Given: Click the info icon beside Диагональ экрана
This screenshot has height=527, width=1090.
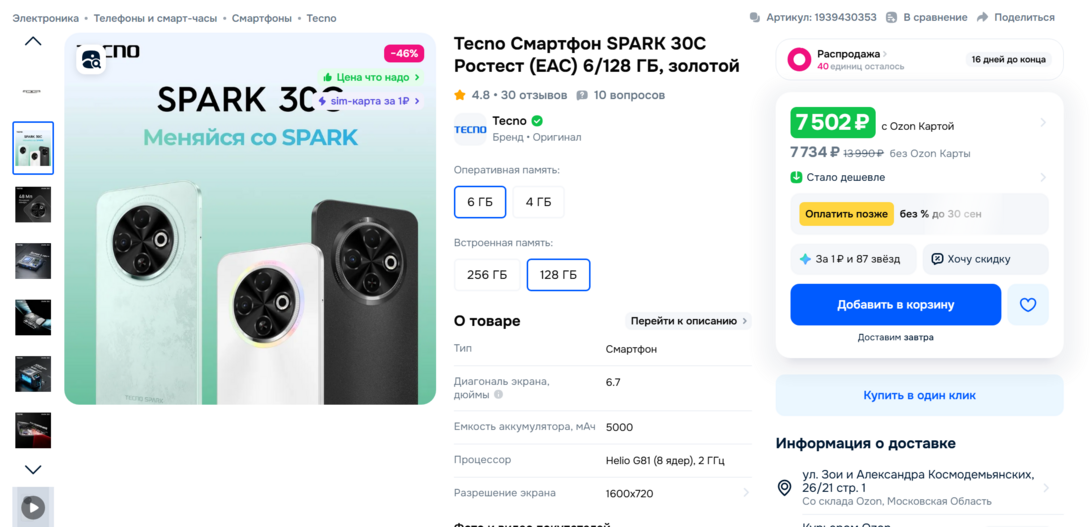Looking at the screenshot, I should 498,395.
